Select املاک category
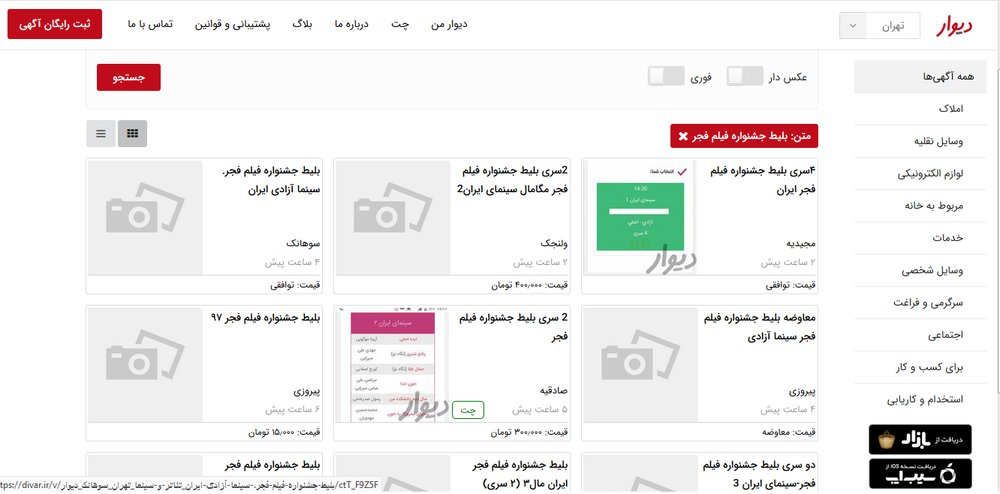 pos(920,108)
